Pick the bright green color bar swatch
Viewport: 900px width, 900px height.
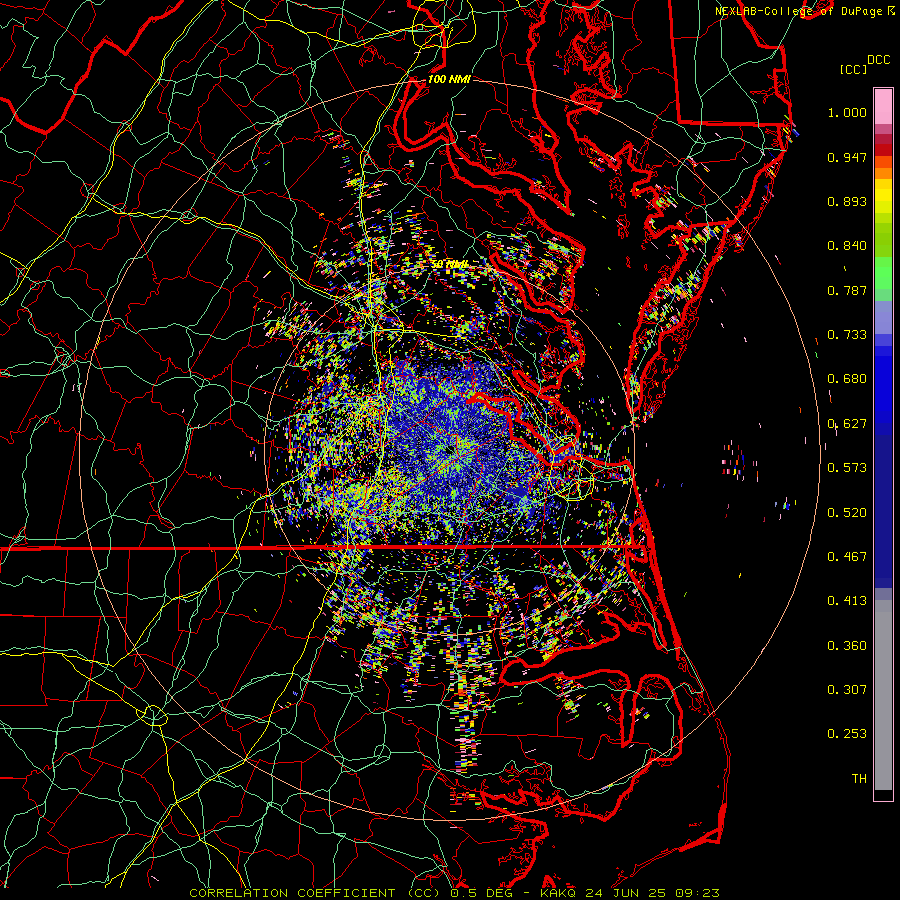point(883,273)
